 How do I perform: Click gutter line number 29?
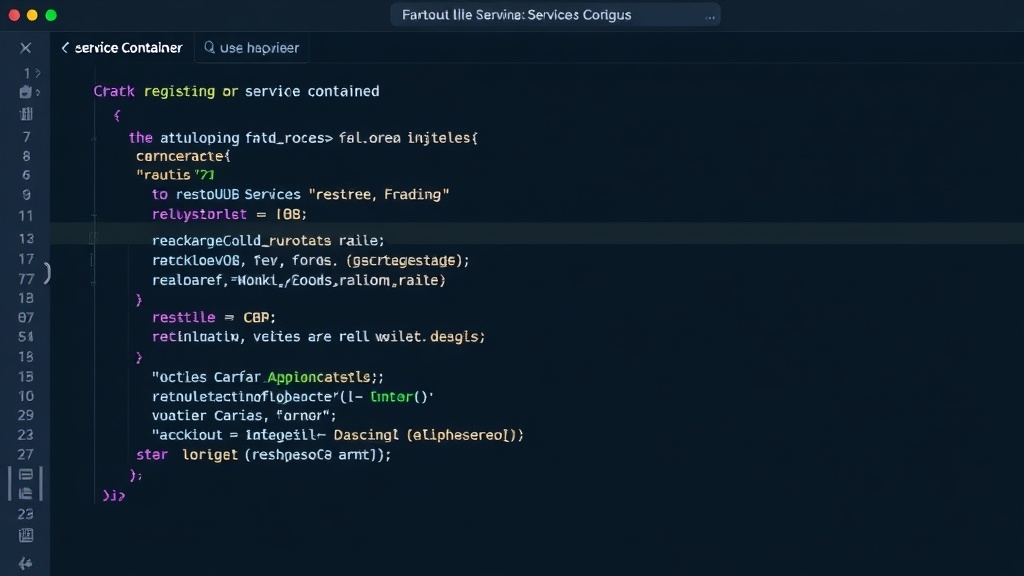tap(25, 415)
